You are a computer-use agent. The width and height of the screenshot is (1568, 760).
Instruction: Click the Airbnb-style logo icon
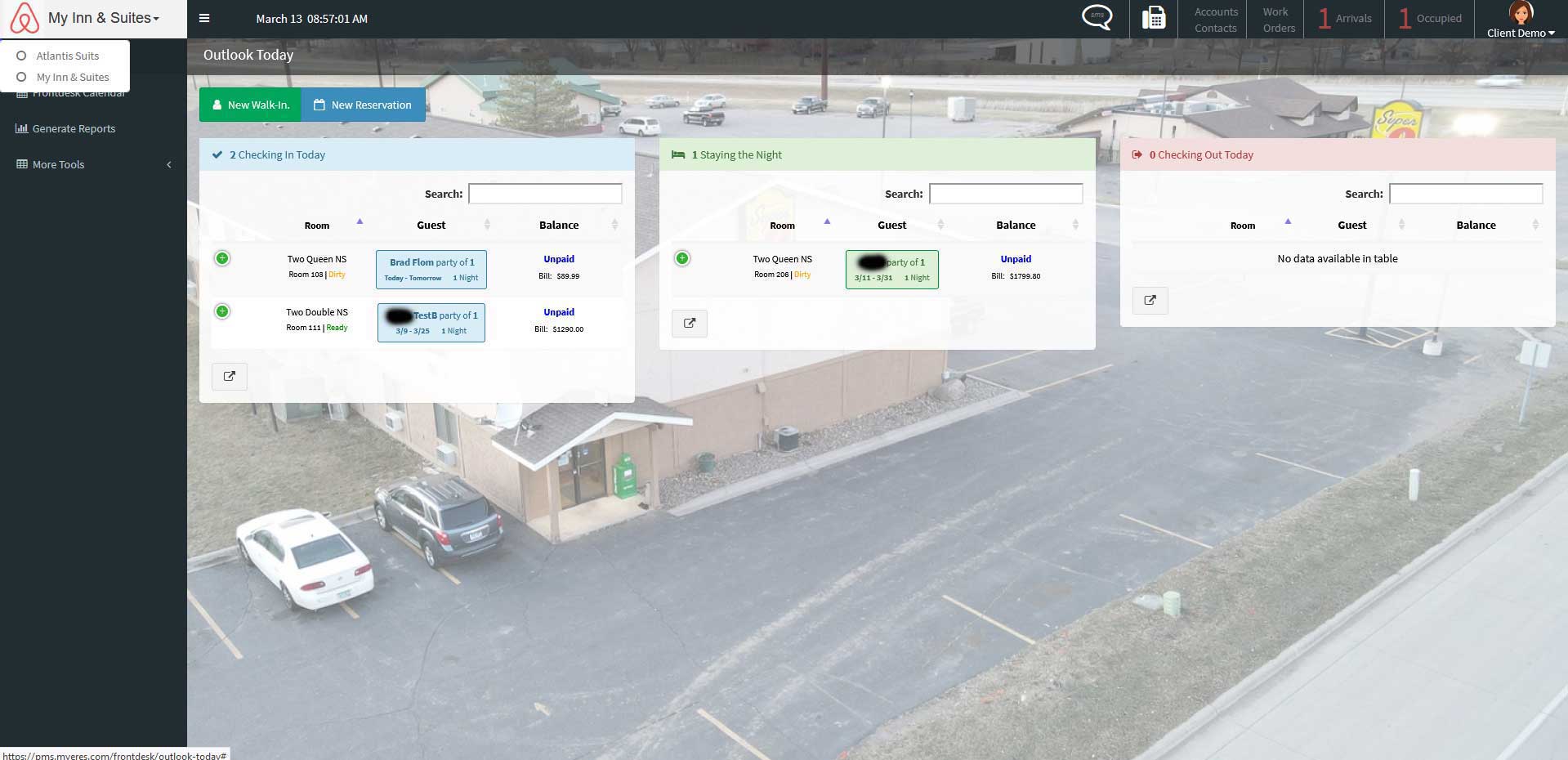pyautogui.click(x=25, y=18)
